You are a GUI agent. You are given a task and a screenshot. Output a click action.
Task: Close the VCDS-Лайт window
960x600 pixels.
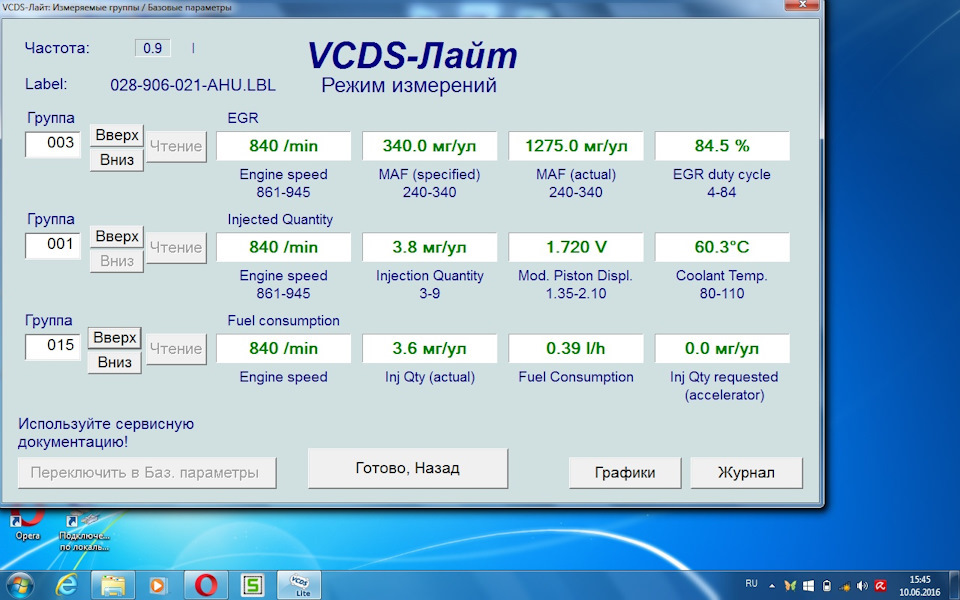tap(803, 6)
